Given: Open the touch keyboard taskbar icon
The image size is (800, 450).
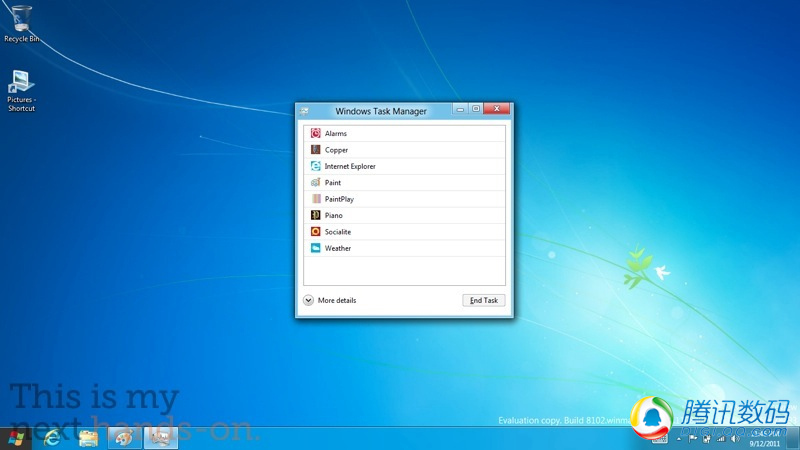Looking at the screenshot, I should coord(660,438).
